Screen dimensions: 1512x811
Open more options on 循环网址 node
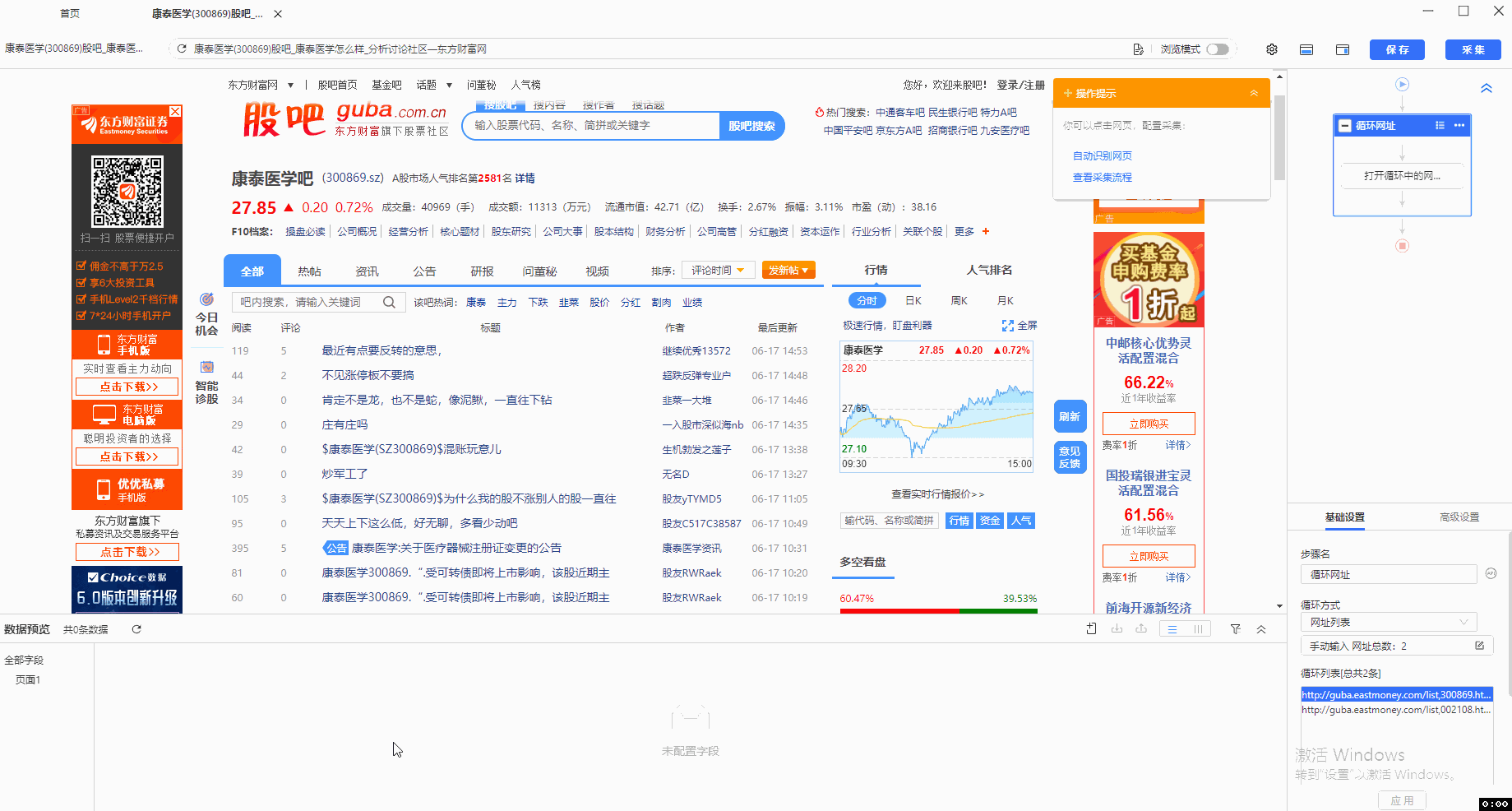(x=1459, y=126)
